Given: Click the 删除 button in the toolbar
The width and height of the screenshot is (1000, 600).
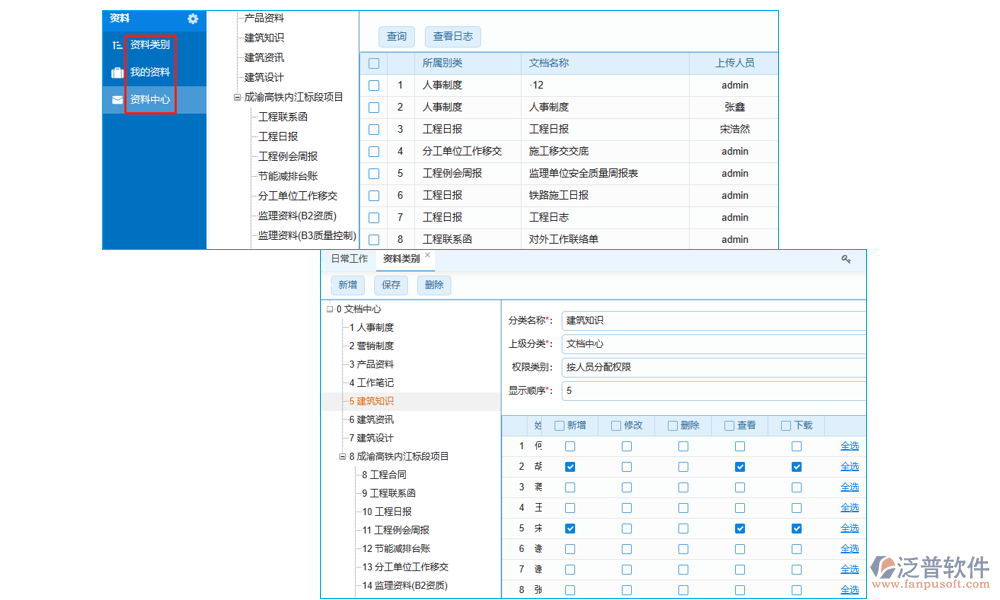Looking at the screenshot, I should tap(434, 285).
